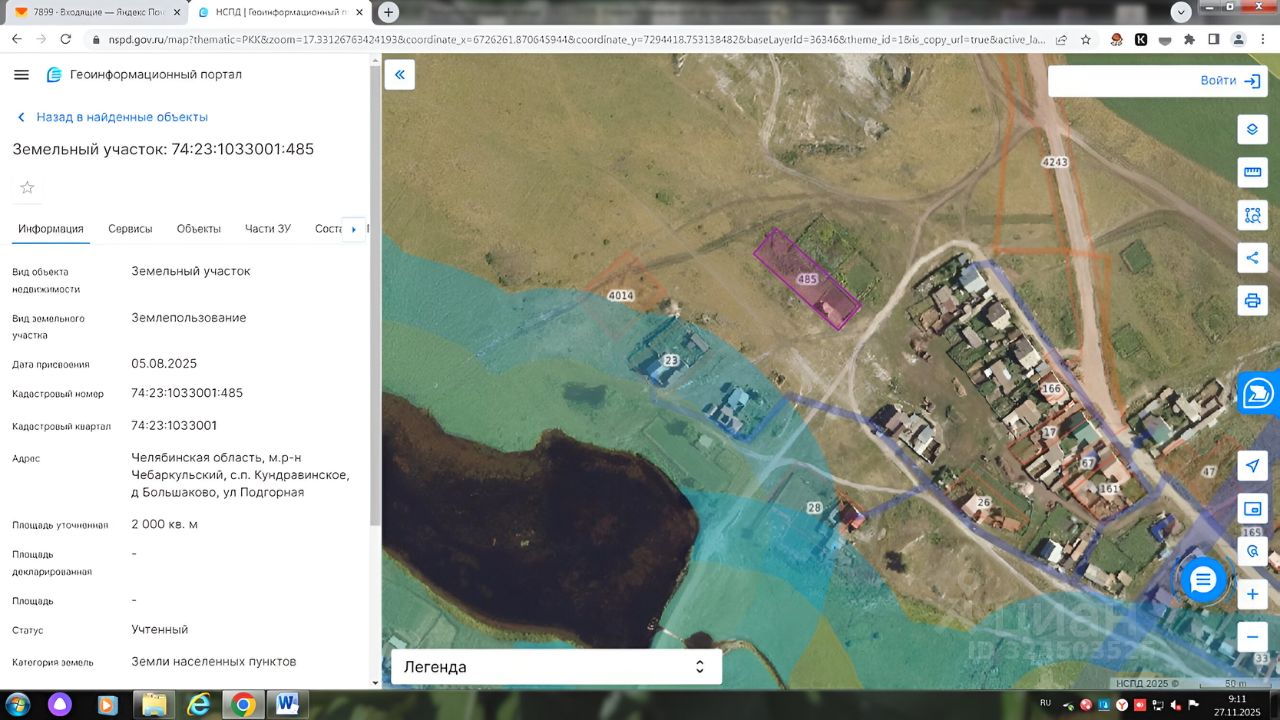Close the НСПД browser tab

pyautogui.click(x=360, y=12)
